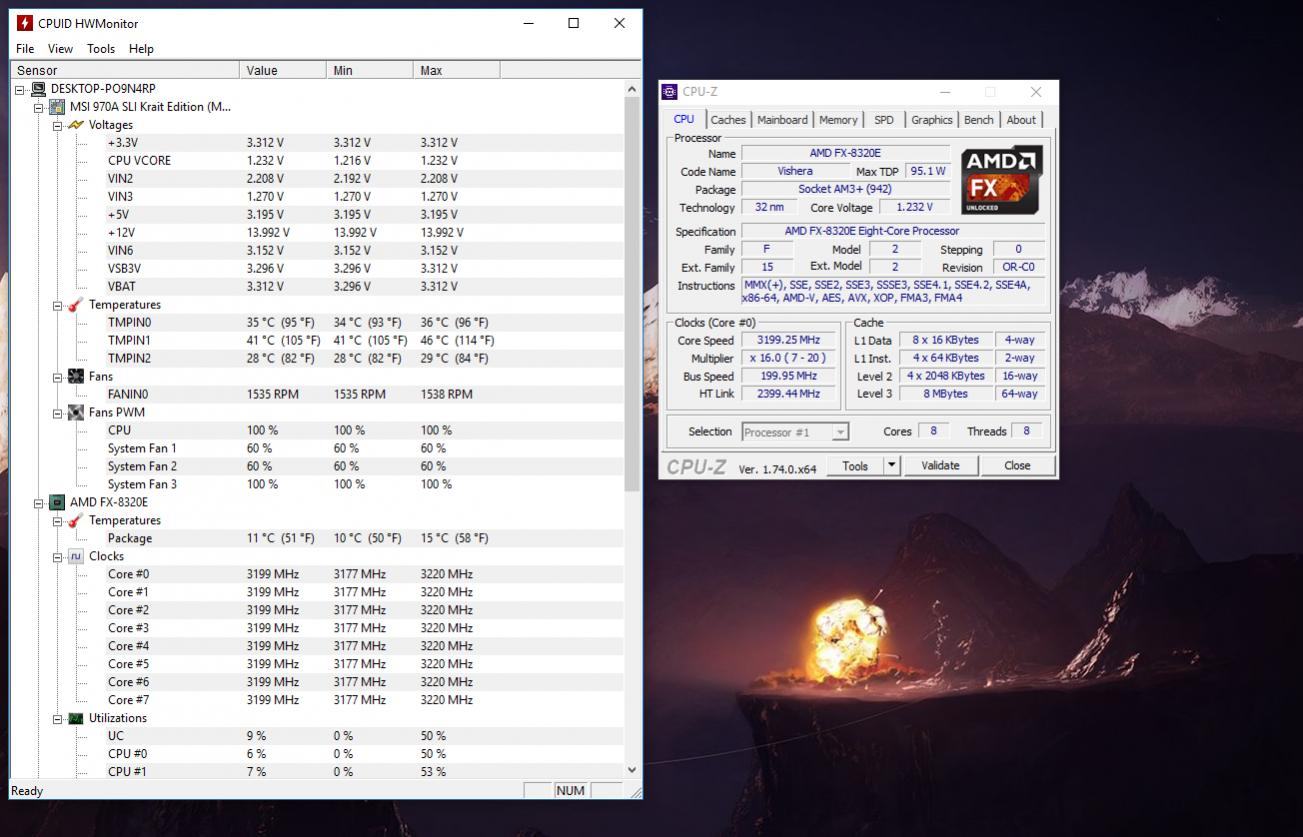1303x837 pixels.
Task: Collapse the Fans PWM section
Action: coord(58,413)
